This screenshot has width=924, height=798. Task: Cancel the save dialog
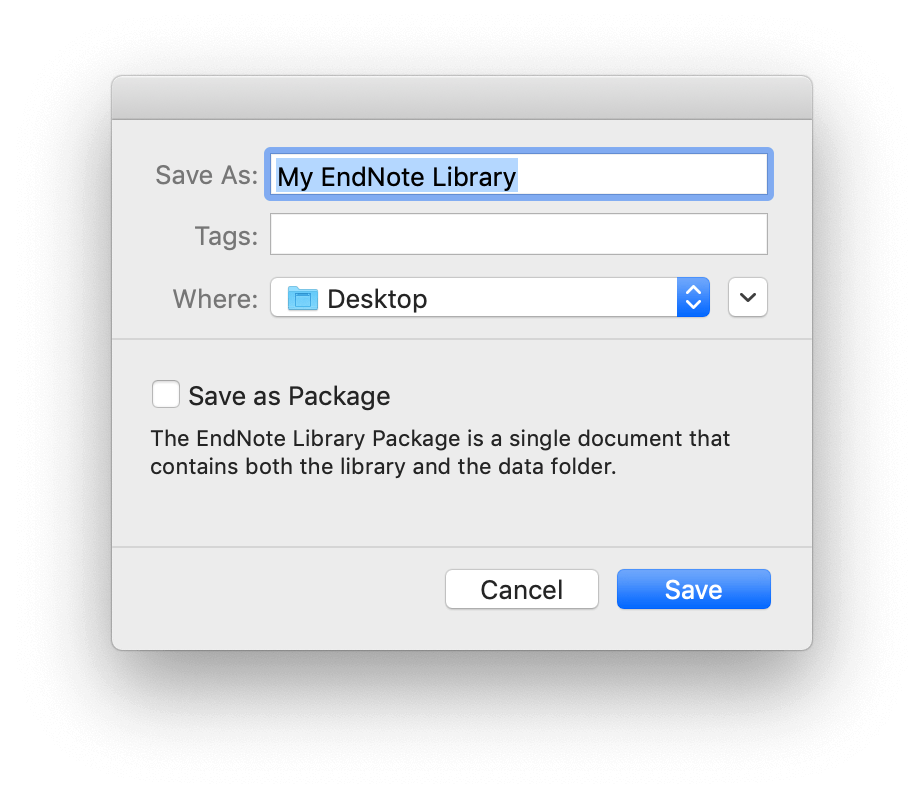[x=522, y=589]
